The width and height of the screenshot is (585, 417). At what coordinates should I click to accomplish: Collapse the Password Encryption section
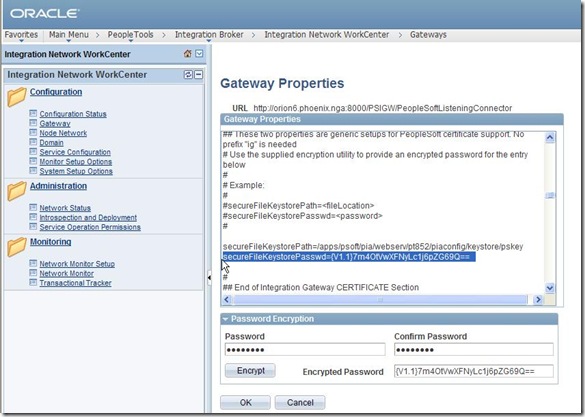point(225,319)
